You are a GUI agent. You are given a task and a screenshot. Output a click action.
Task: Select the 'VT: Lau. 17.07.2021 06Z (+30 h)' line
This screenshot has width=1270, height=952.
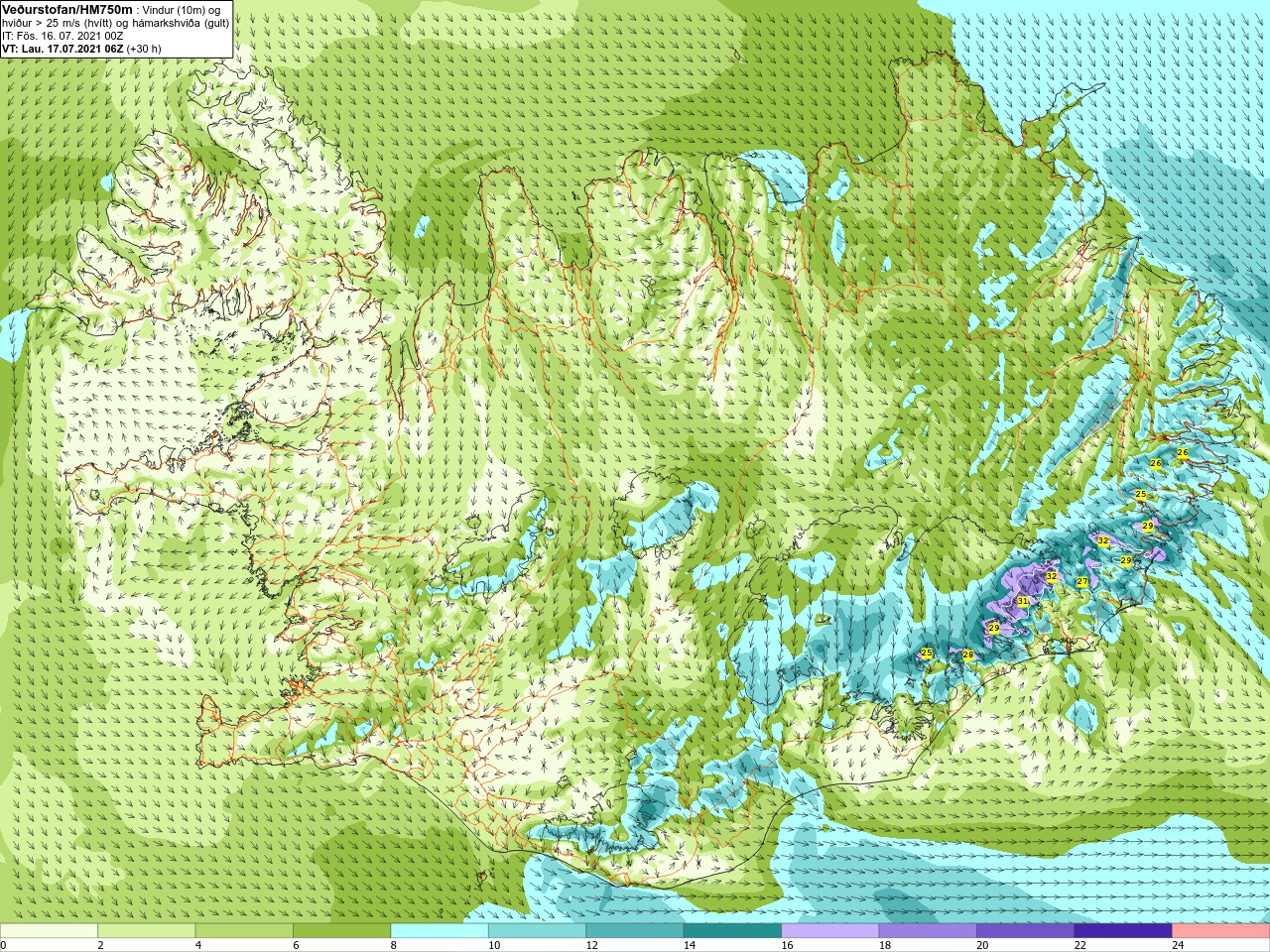[81, 49]
